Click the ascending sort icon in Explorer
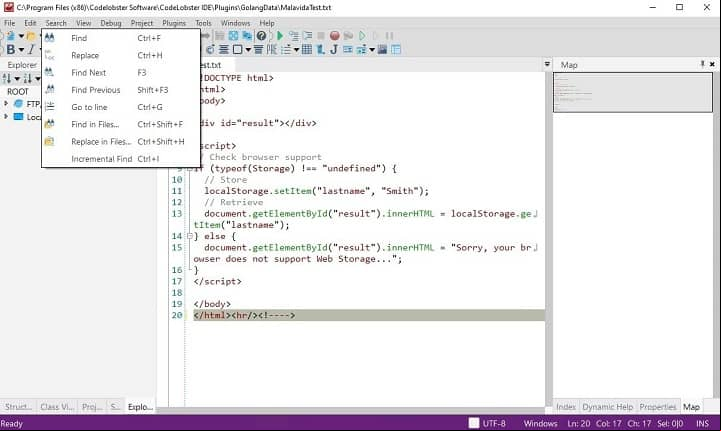This screenshot has height=431, width=721. point(7,78)
